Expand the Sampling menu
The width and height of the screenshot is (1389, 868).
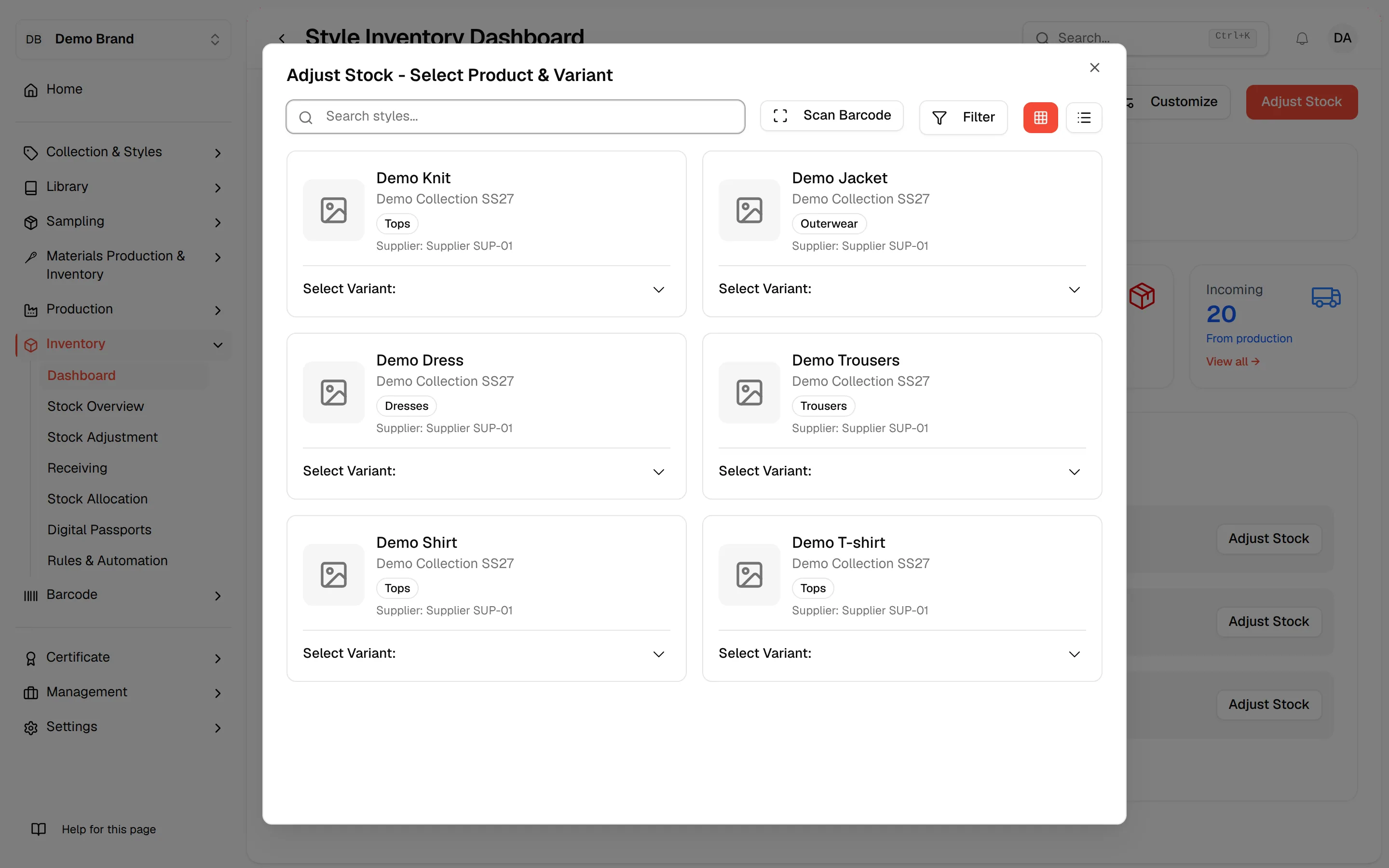pyautogui.click(x=123, y=222)
